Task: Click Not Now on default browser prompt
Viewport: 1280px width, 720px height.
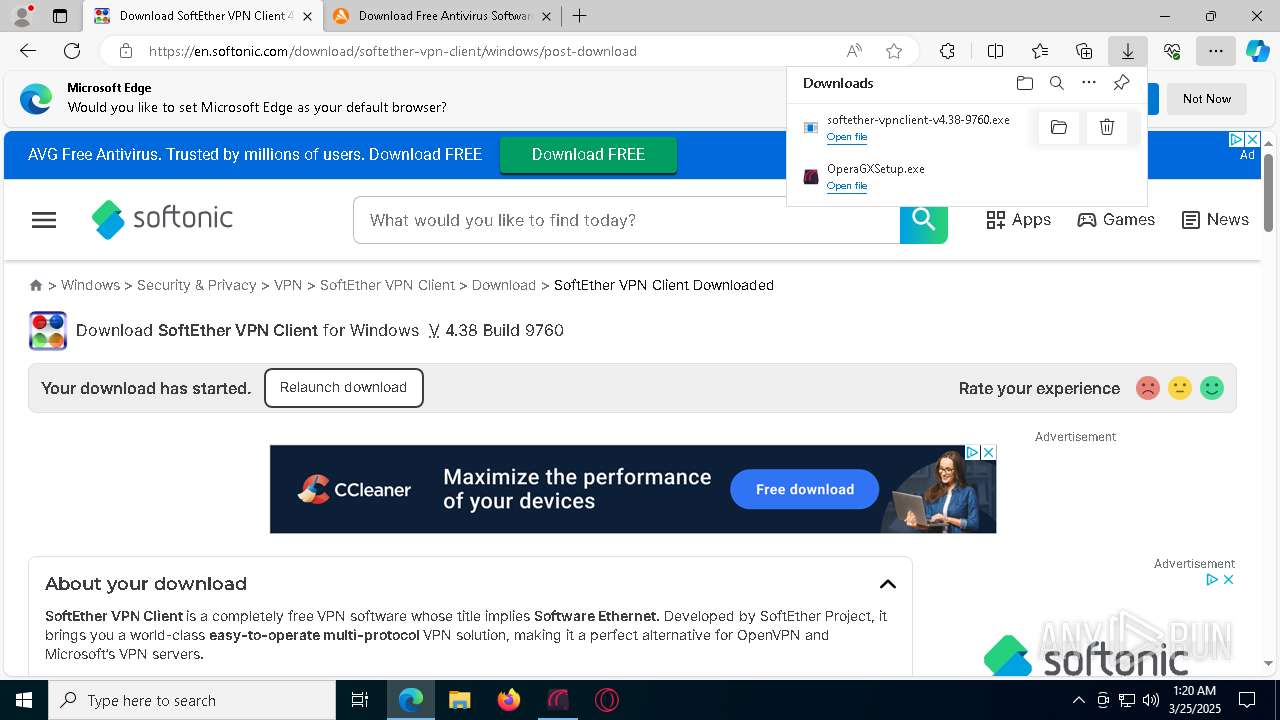Action: 1207,99
